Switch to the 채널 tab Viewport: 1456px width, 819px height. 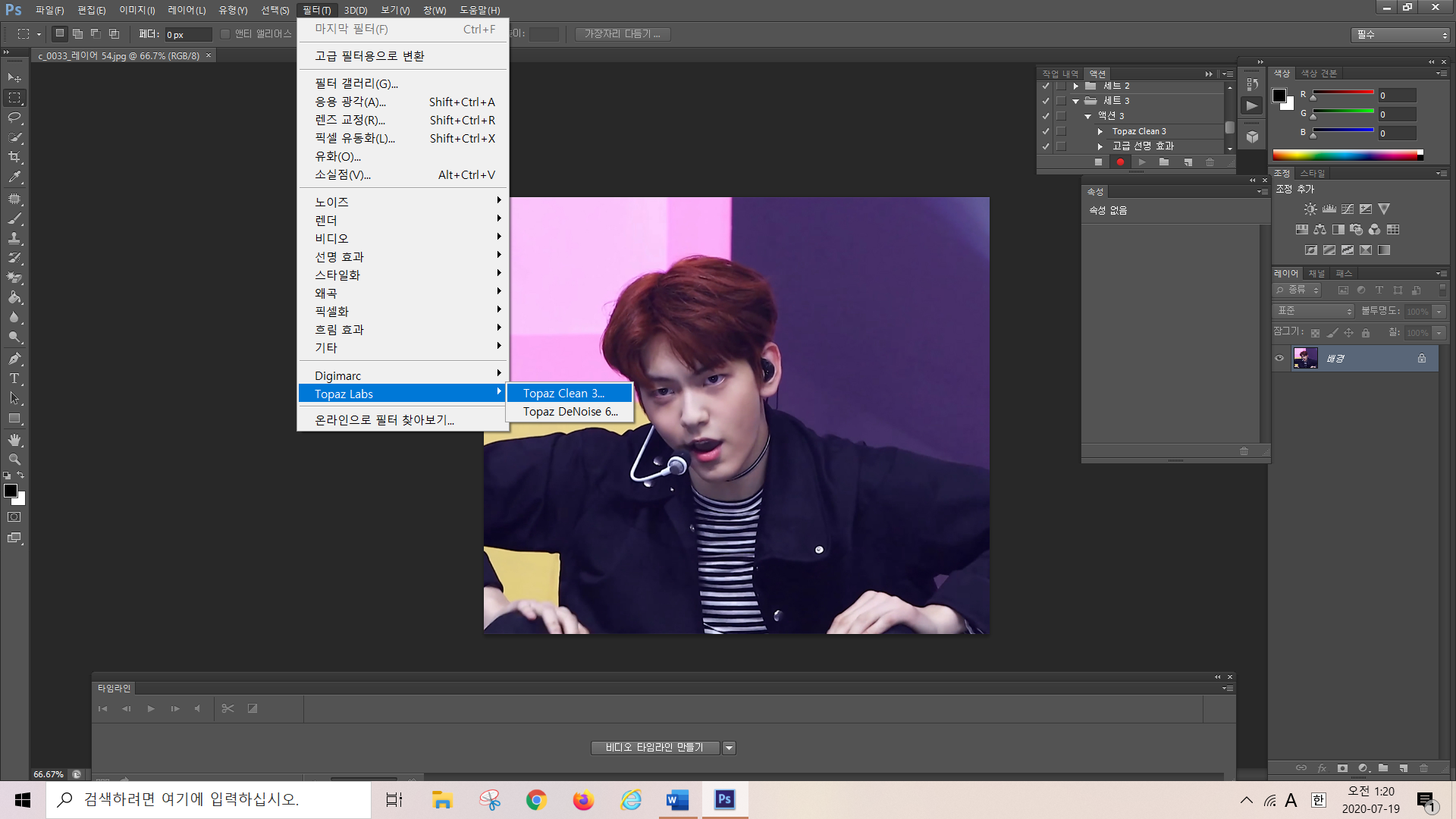(x=1316, y=274)
